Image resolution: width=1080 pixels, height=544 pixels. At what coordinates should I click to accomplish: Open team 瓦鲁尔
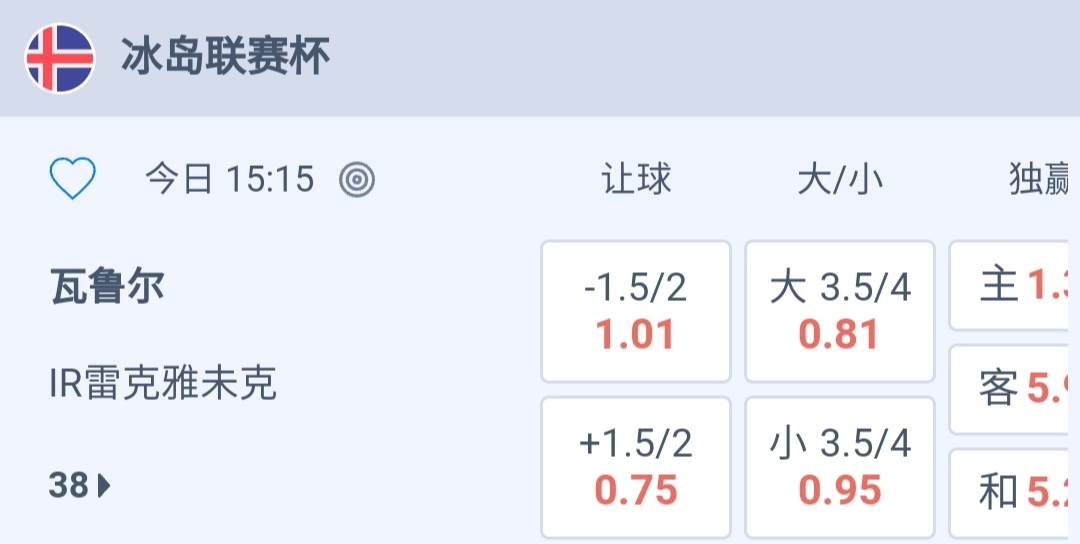[x=107, y=288]
